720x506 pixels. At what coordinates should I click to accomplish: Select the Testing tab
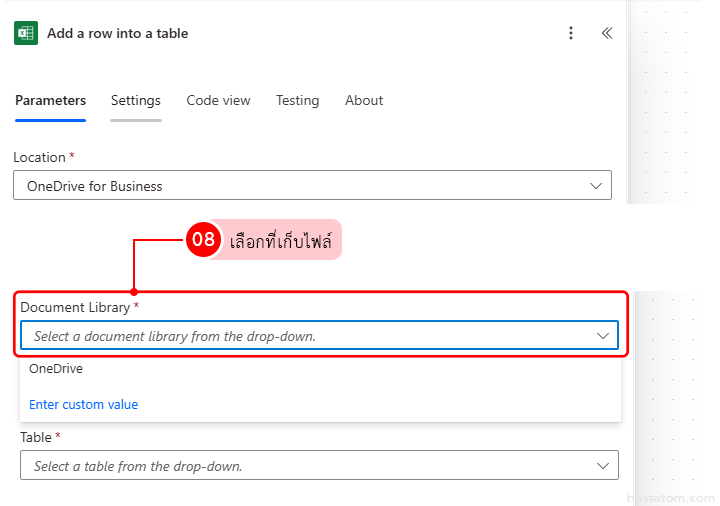coord(297,100)
